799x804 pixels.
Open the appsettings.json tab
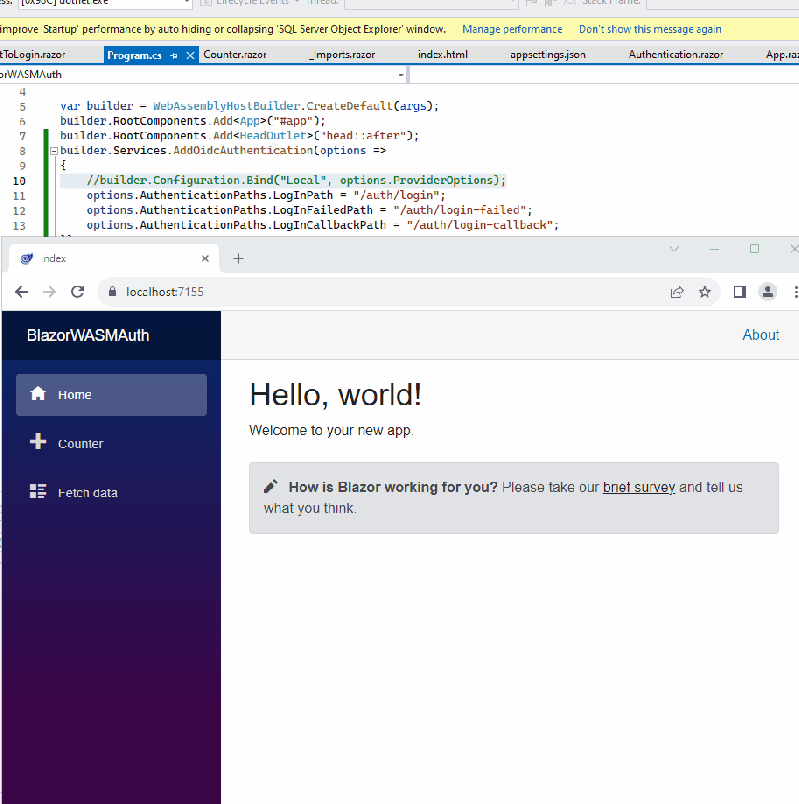pyautogui.click(x=548, y=54)
